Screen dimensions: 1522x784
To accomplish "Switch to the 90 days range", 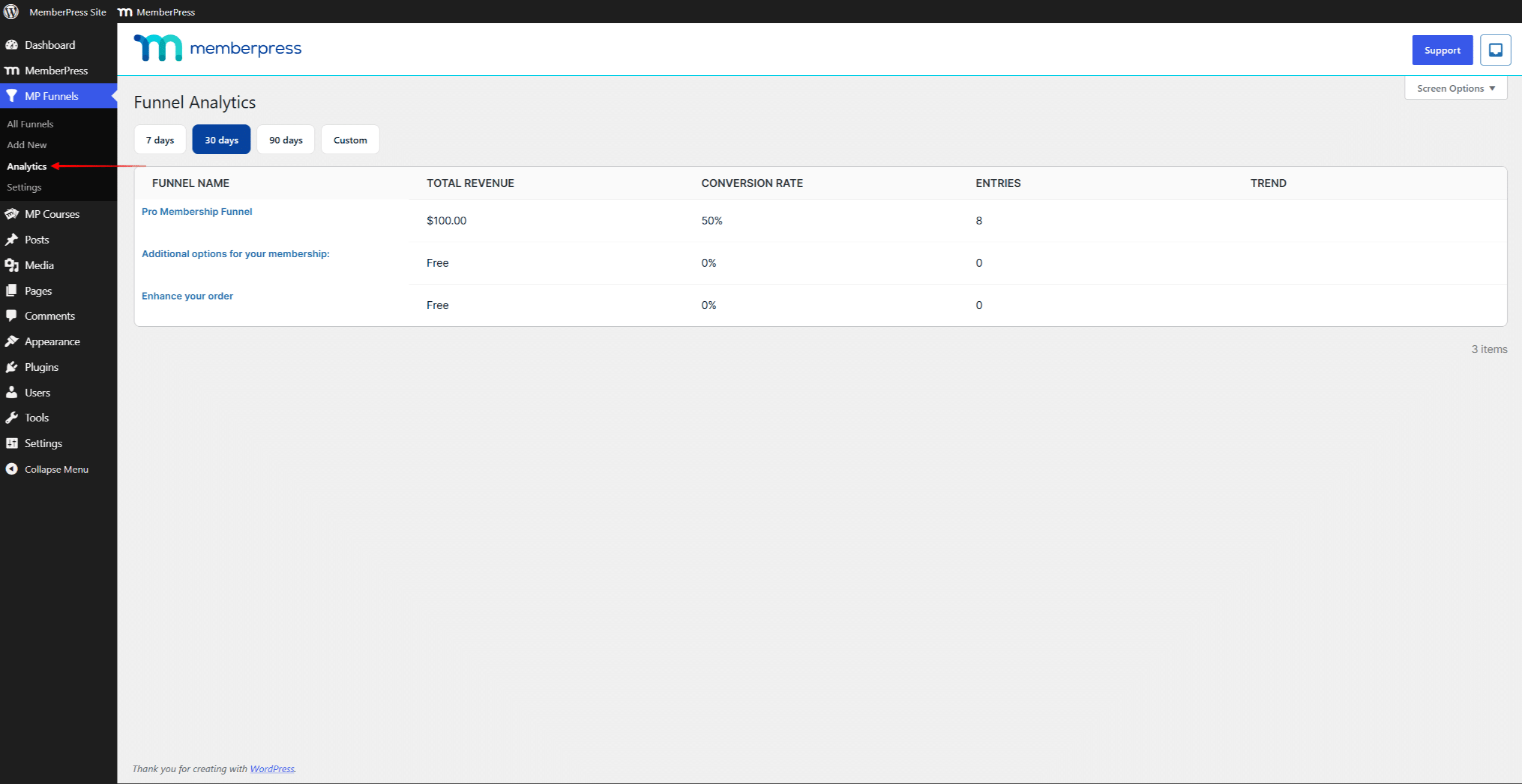I will 286,140.
